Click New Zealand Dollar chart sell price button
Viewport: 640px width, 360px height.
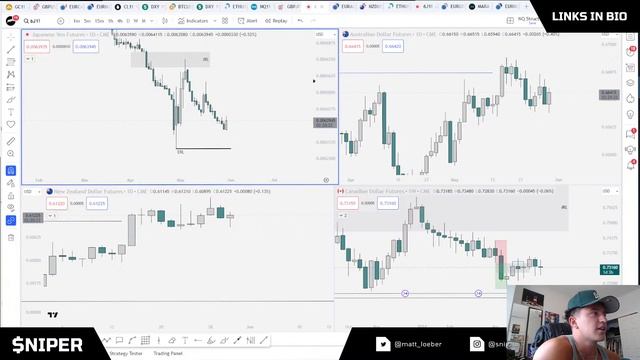coord(57,203)
